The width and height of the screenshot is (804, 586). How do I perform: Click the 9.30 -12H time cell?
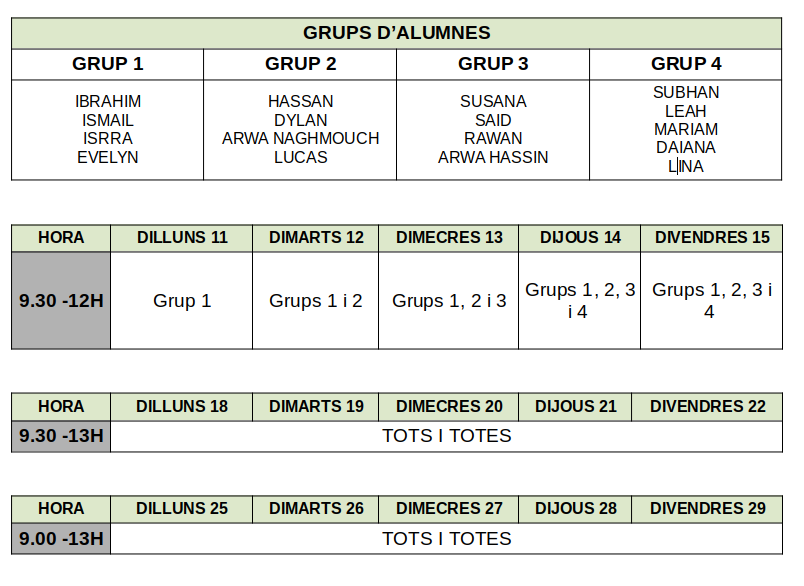tap(61, 300)
